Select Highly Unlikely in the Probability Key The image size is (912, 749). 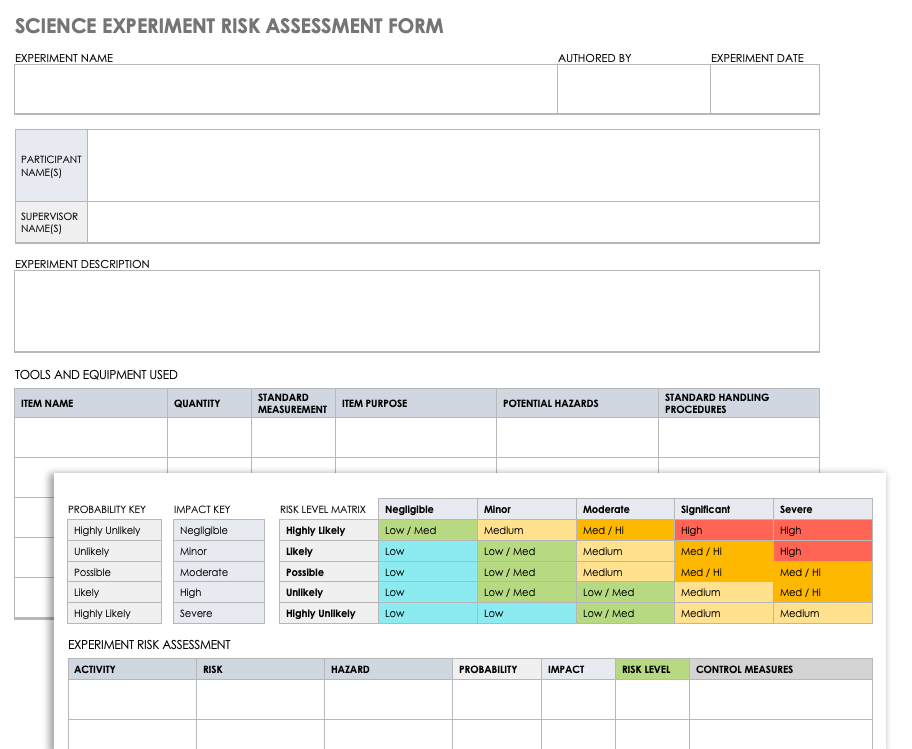(114, 530)
